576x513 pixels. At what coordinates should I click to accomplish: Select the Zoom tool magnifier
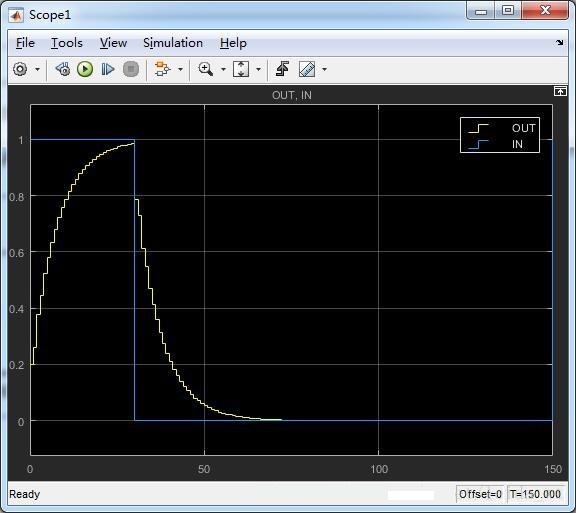(205, 69)
